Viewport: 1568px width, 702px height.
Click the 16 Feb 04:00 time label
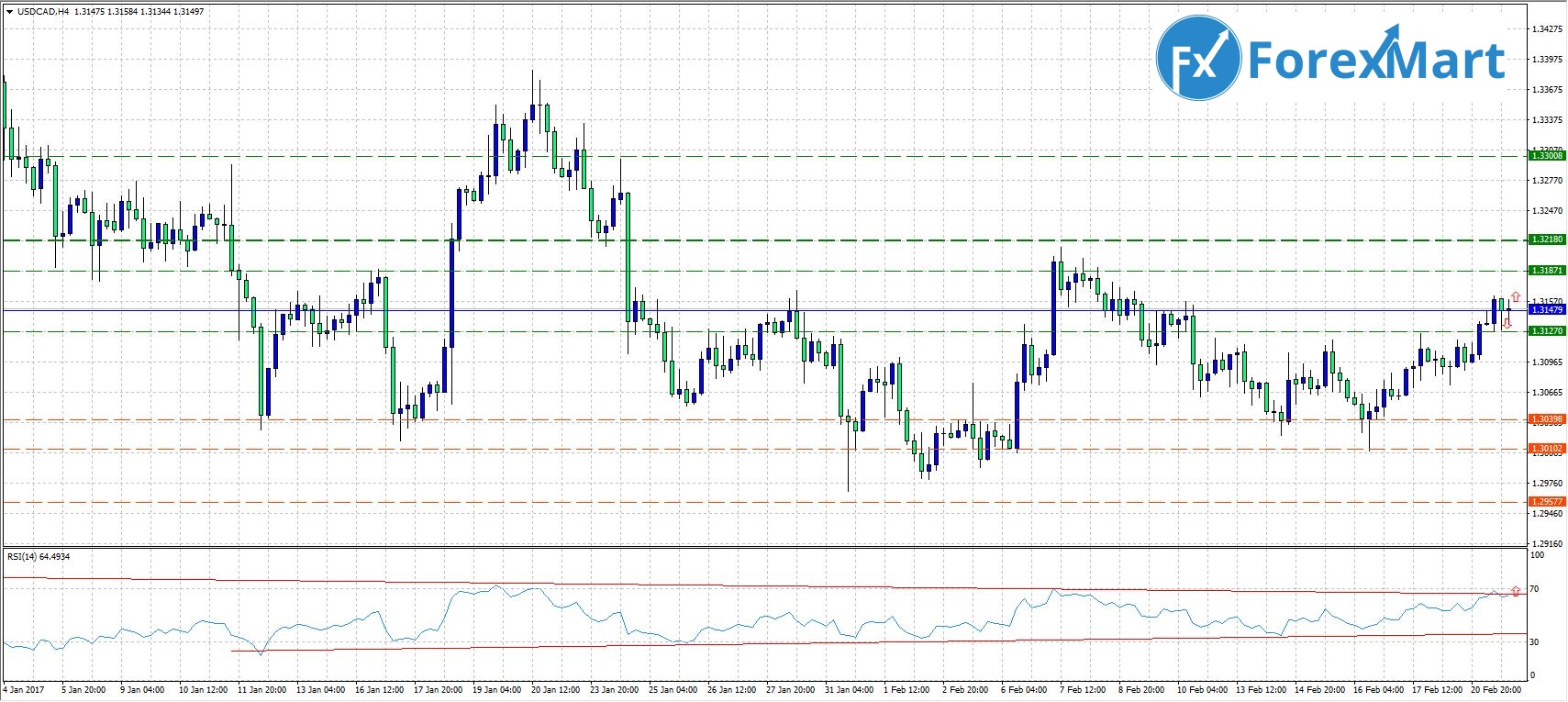coord(1378,690)
